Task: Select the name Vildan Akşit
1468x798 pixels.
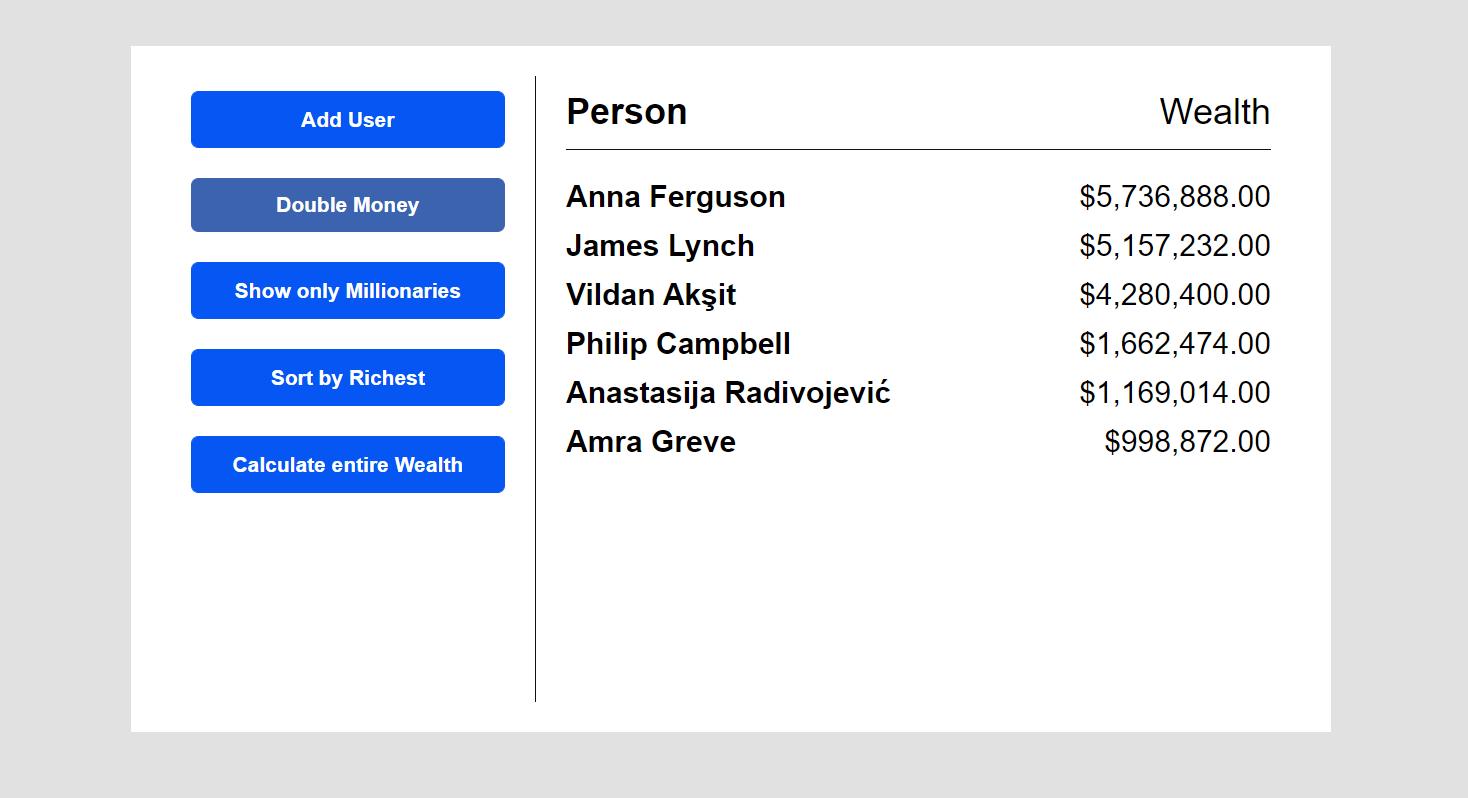Action: pos(651,295)
